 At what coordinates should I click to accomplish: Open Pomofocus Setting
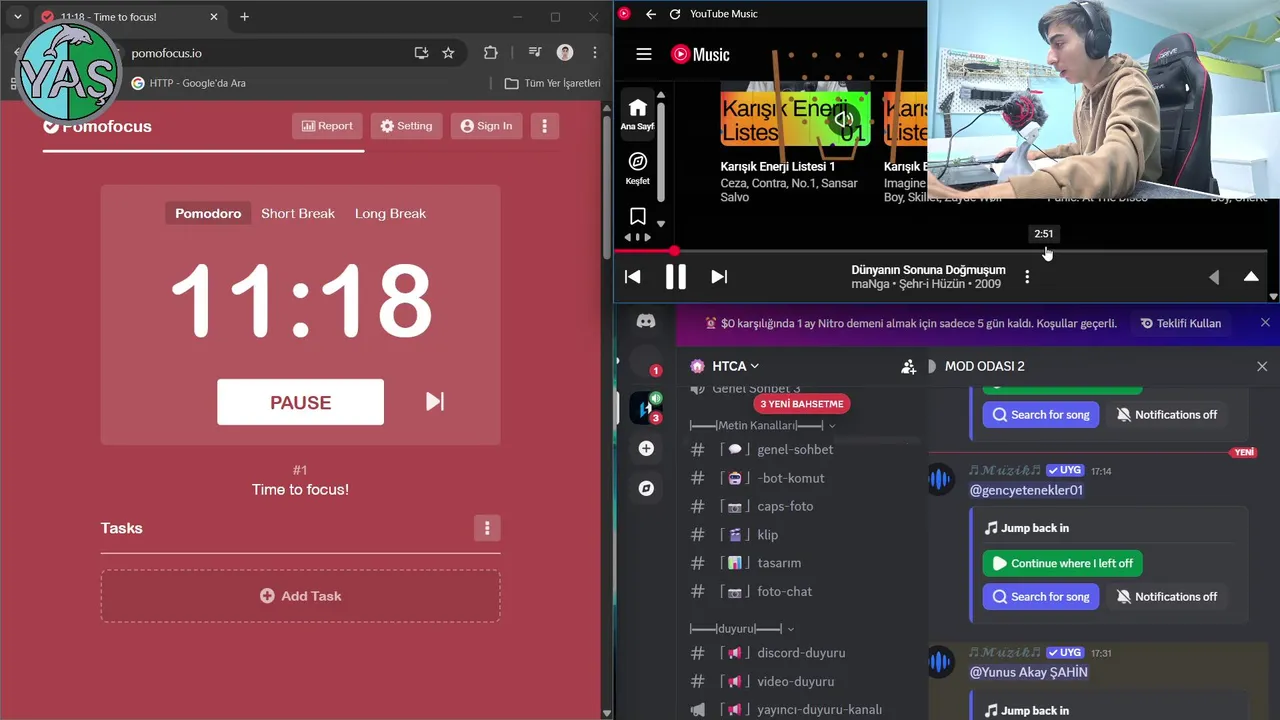(x=406, y=126)
